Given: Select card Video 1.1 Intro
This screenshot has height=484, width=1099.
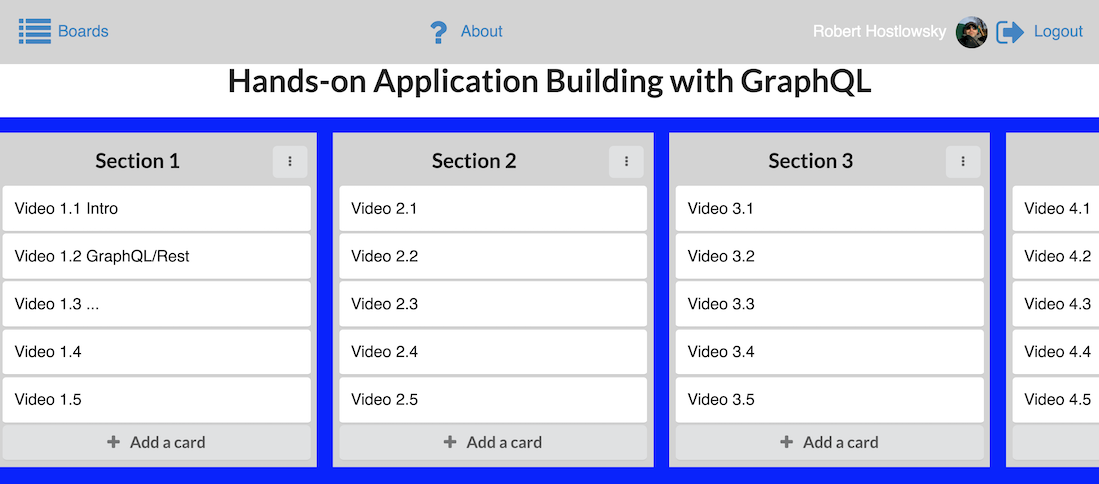Looking at the screenshot, I should tap(156, 208).
